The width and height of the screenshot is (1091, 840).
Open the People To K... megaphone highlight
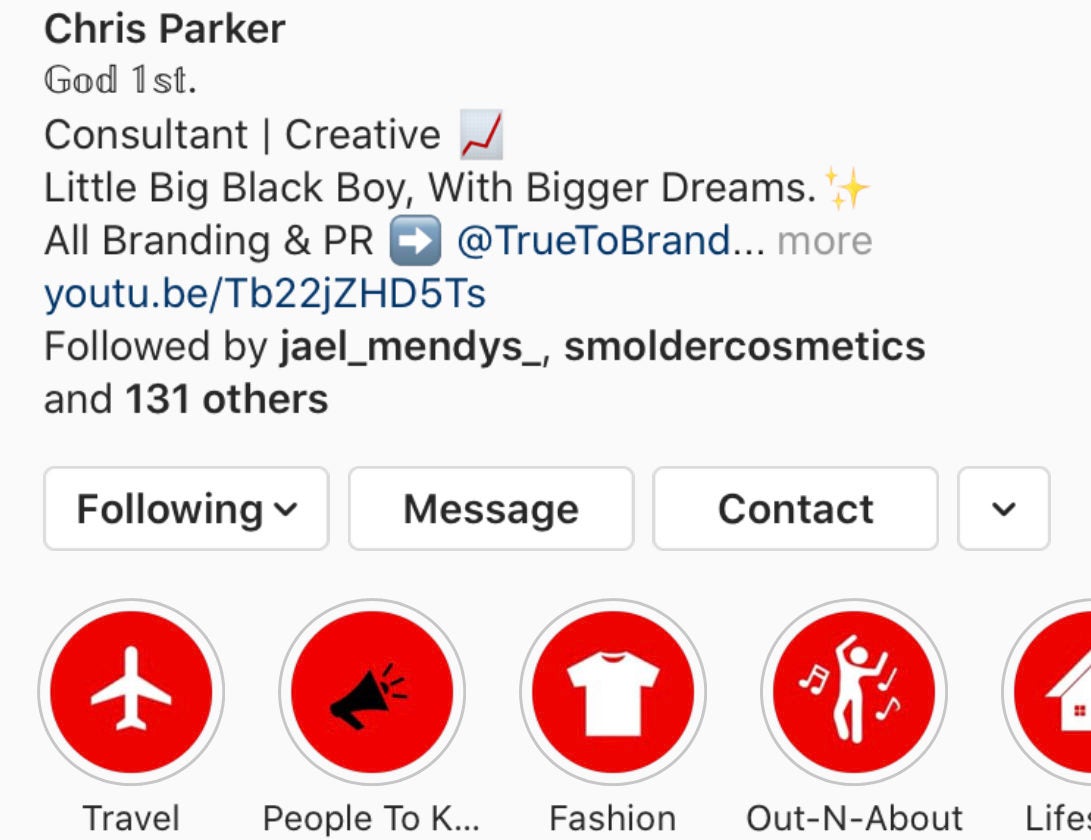tap(372, 692)
